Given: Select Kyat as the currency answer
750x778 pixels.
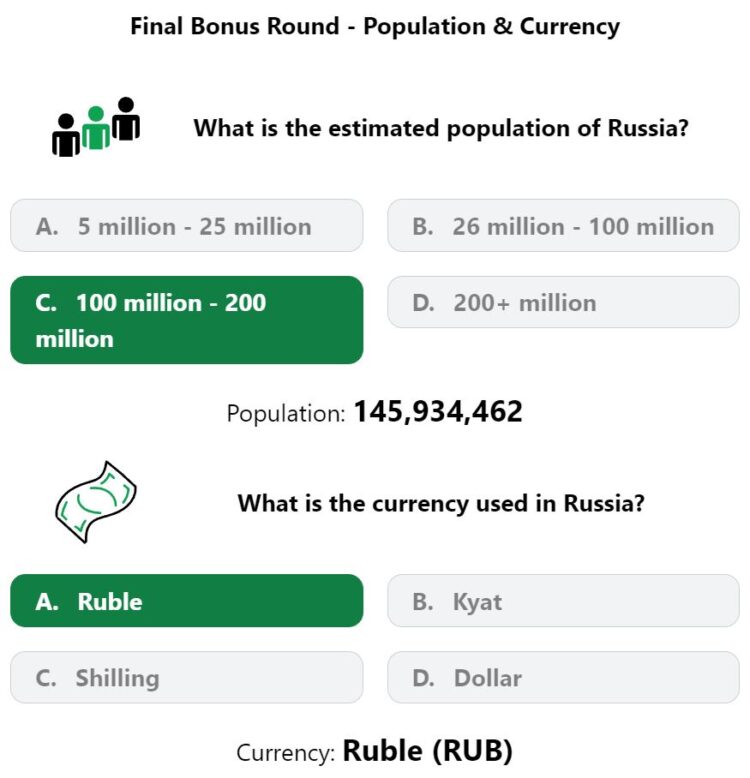Looking at the screenshot, I should point(563,601).
